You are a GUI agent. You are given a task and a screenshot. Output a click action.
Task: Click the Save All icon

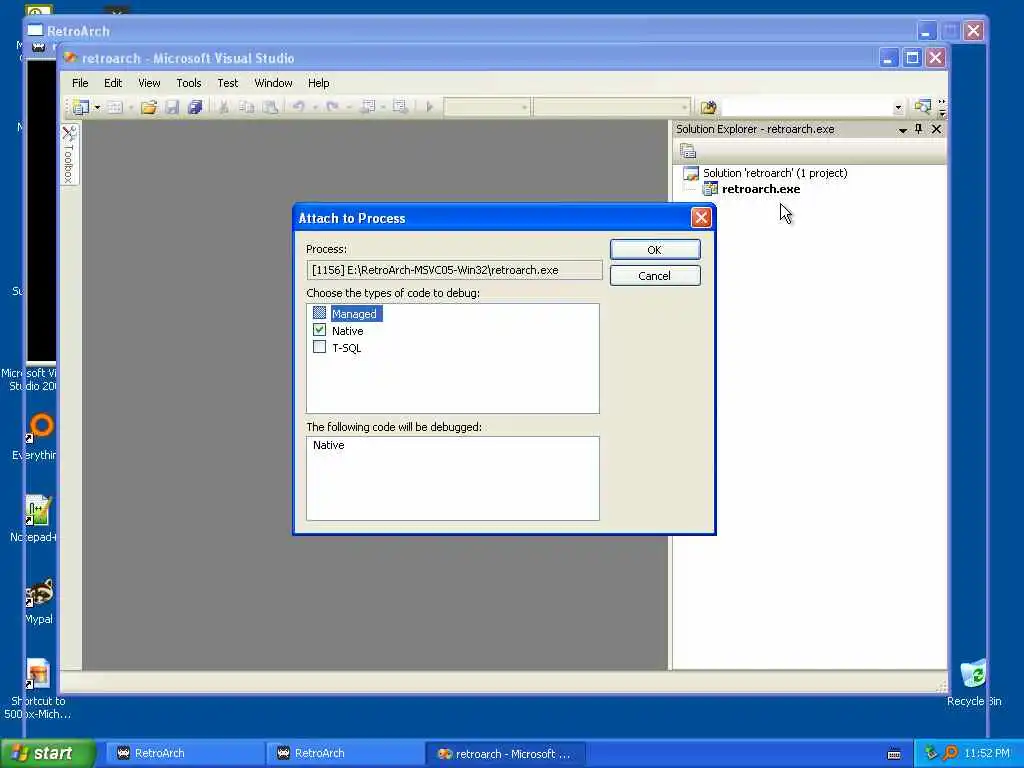(195, 107)
